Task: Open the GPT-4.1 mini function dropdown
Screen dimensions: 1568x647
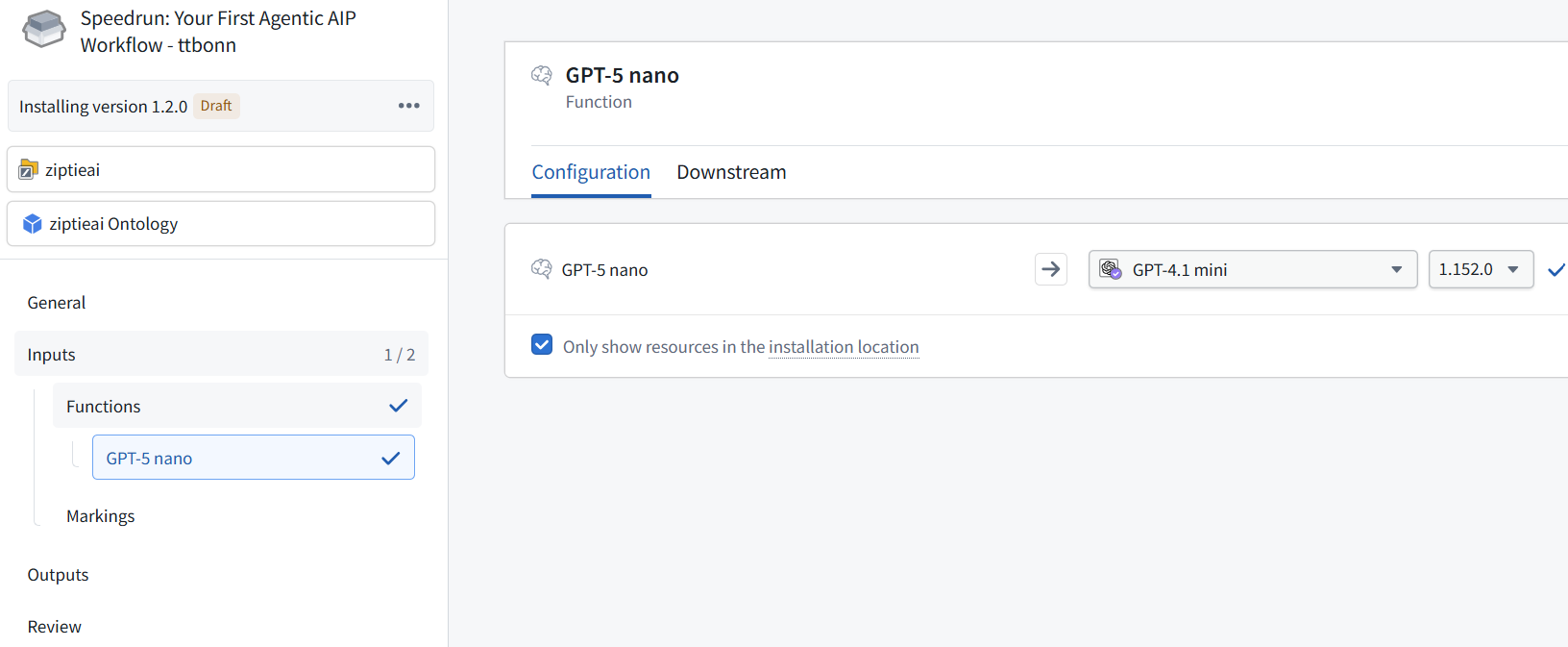Action: click(x=1253, y=269)
